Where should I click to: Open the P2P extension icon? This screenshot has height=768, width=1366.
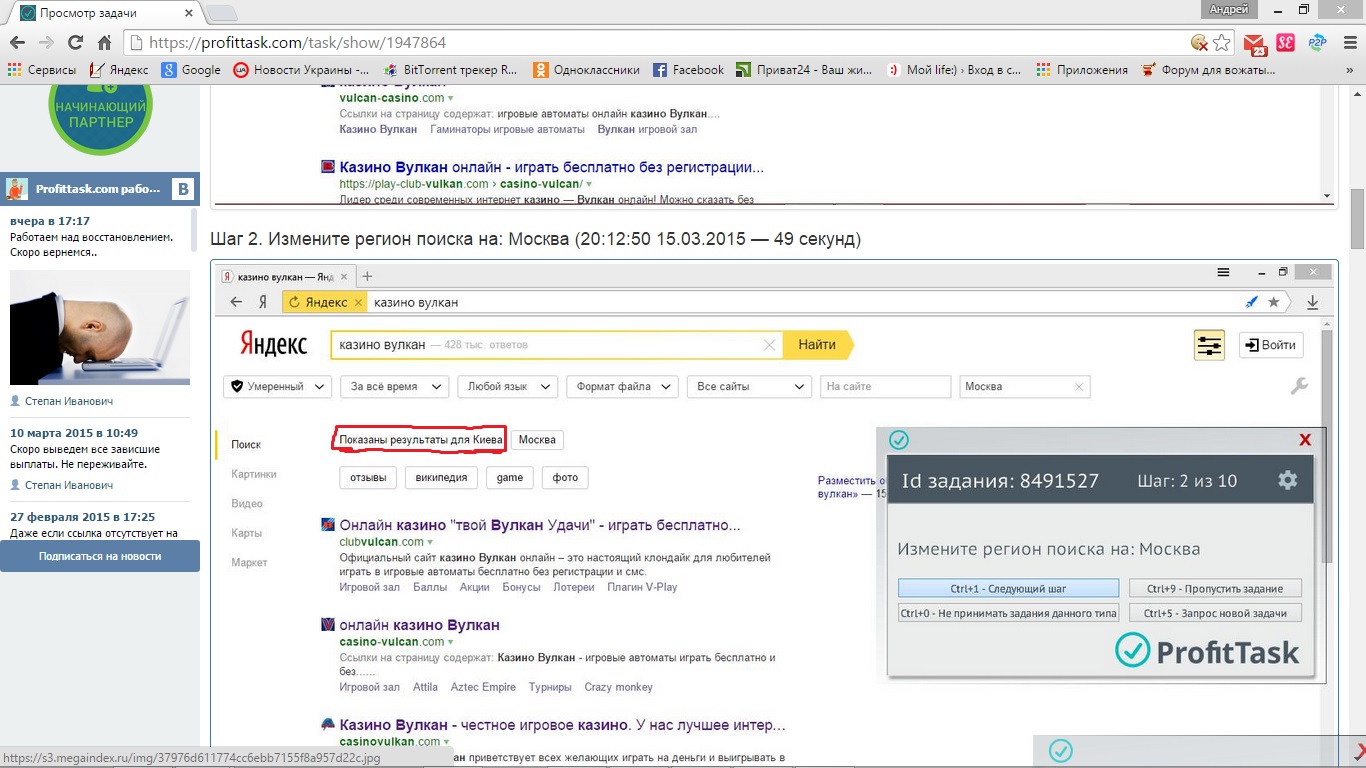(x=1317, y=43)
